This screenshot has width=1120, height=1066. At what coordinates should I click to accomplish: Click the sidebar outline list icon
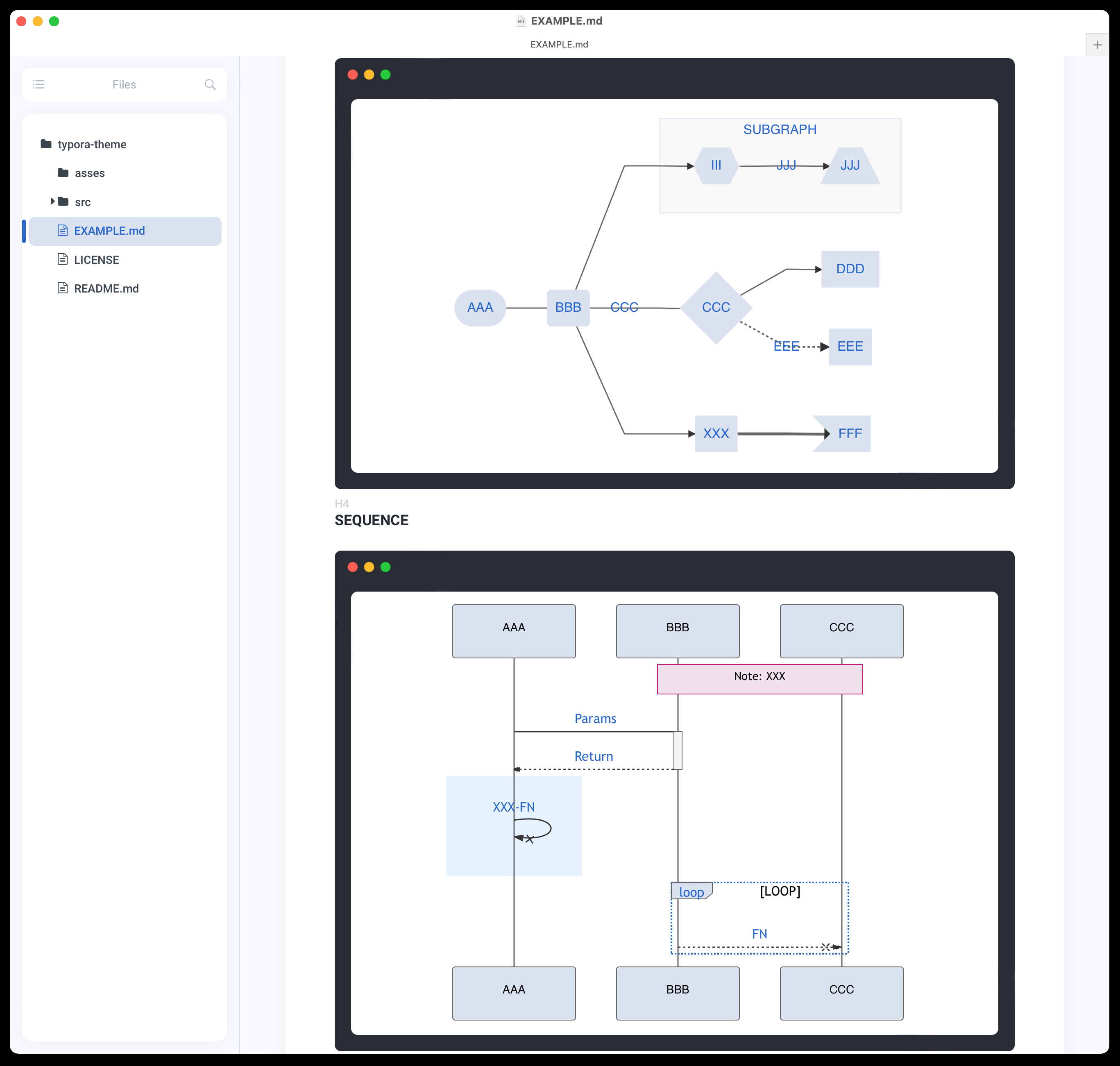tap(39, 85)
